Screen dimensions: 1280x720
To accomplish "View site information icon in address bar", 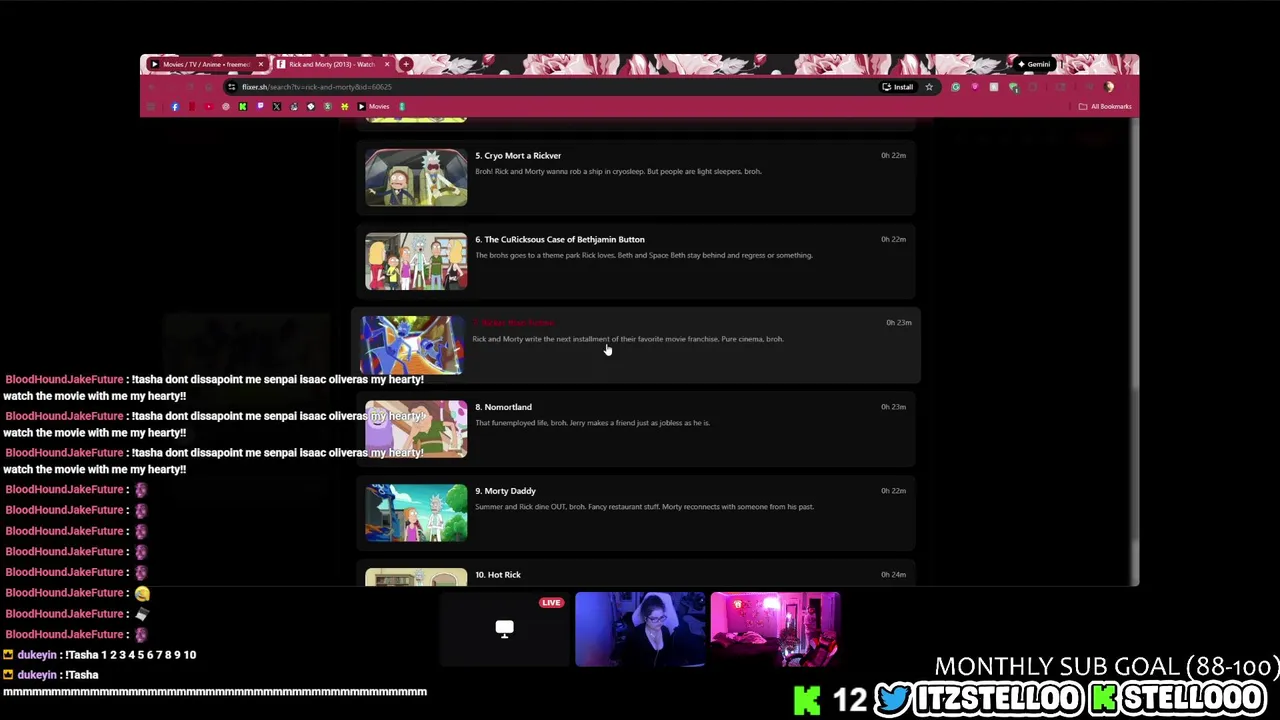I will point(231,87).
